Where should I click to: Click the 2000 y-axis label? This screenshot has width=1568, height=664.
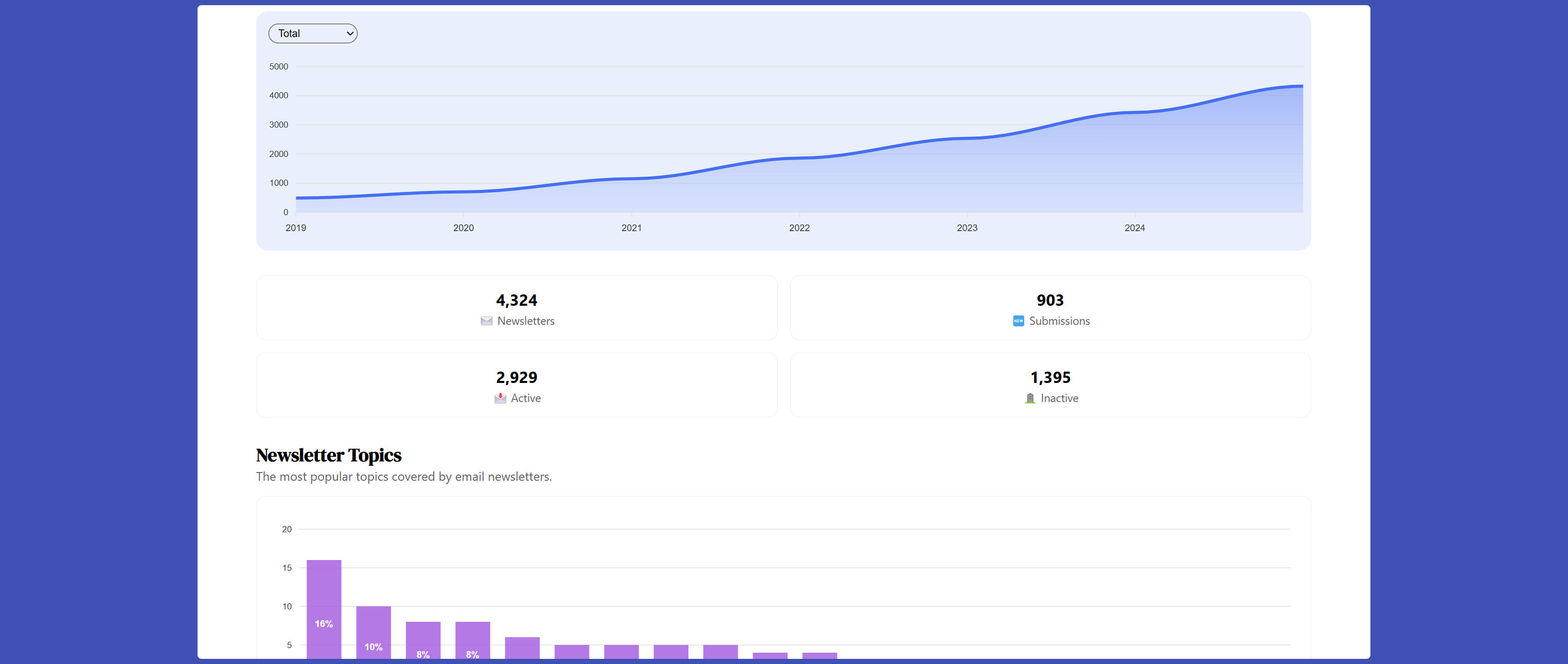279,154
